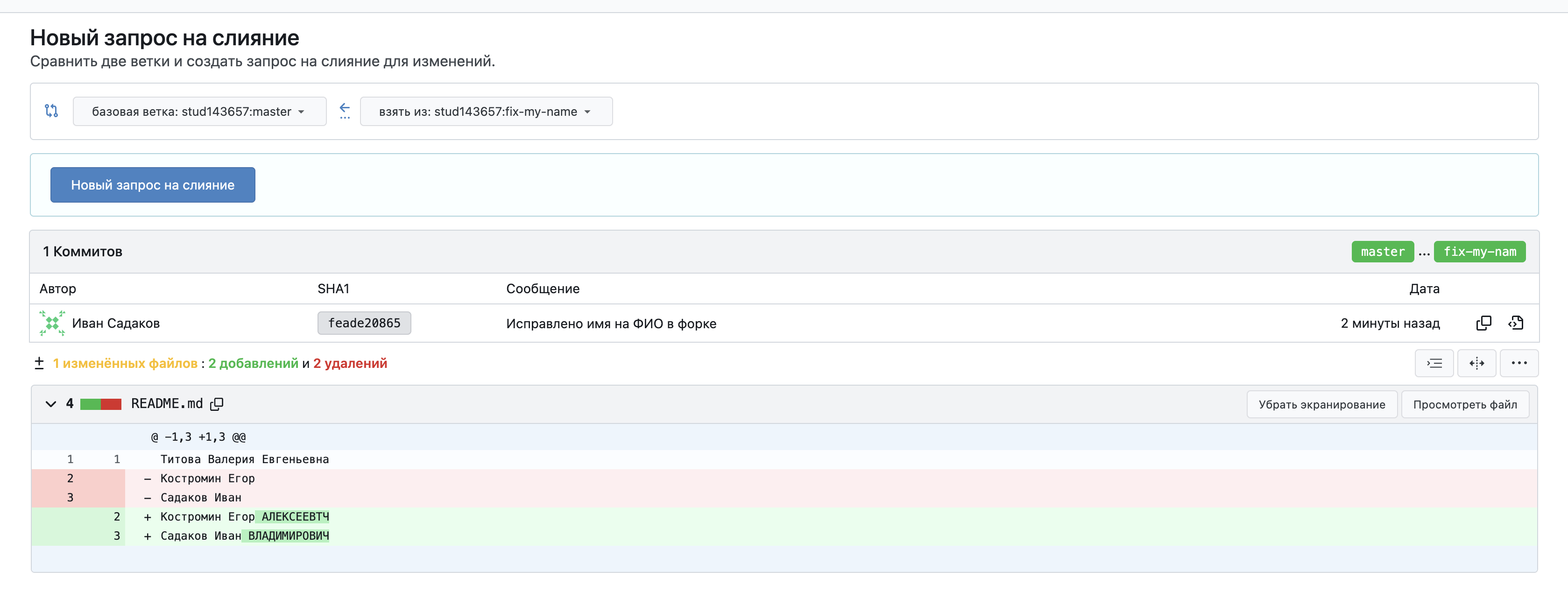This screenshot has height=606, width=1568.
Task: Browse repository files at commit icon
Action: (1516, 323)
